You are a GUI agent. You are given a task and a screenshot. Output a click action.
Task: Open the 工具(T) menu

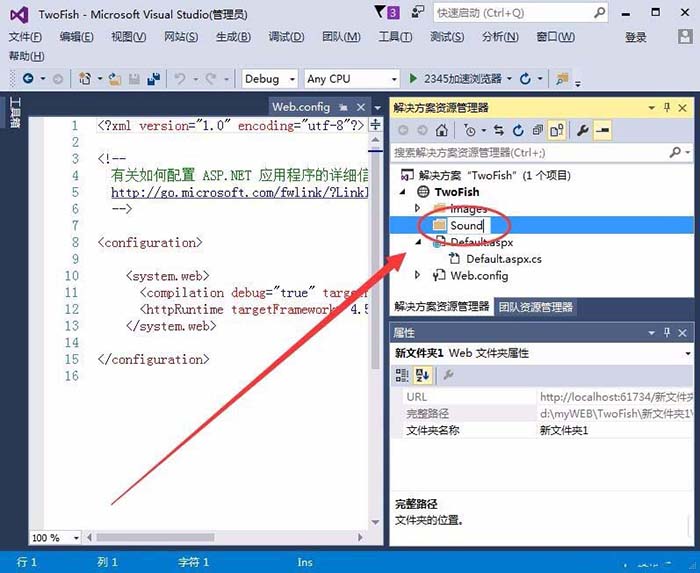(395, 37)
